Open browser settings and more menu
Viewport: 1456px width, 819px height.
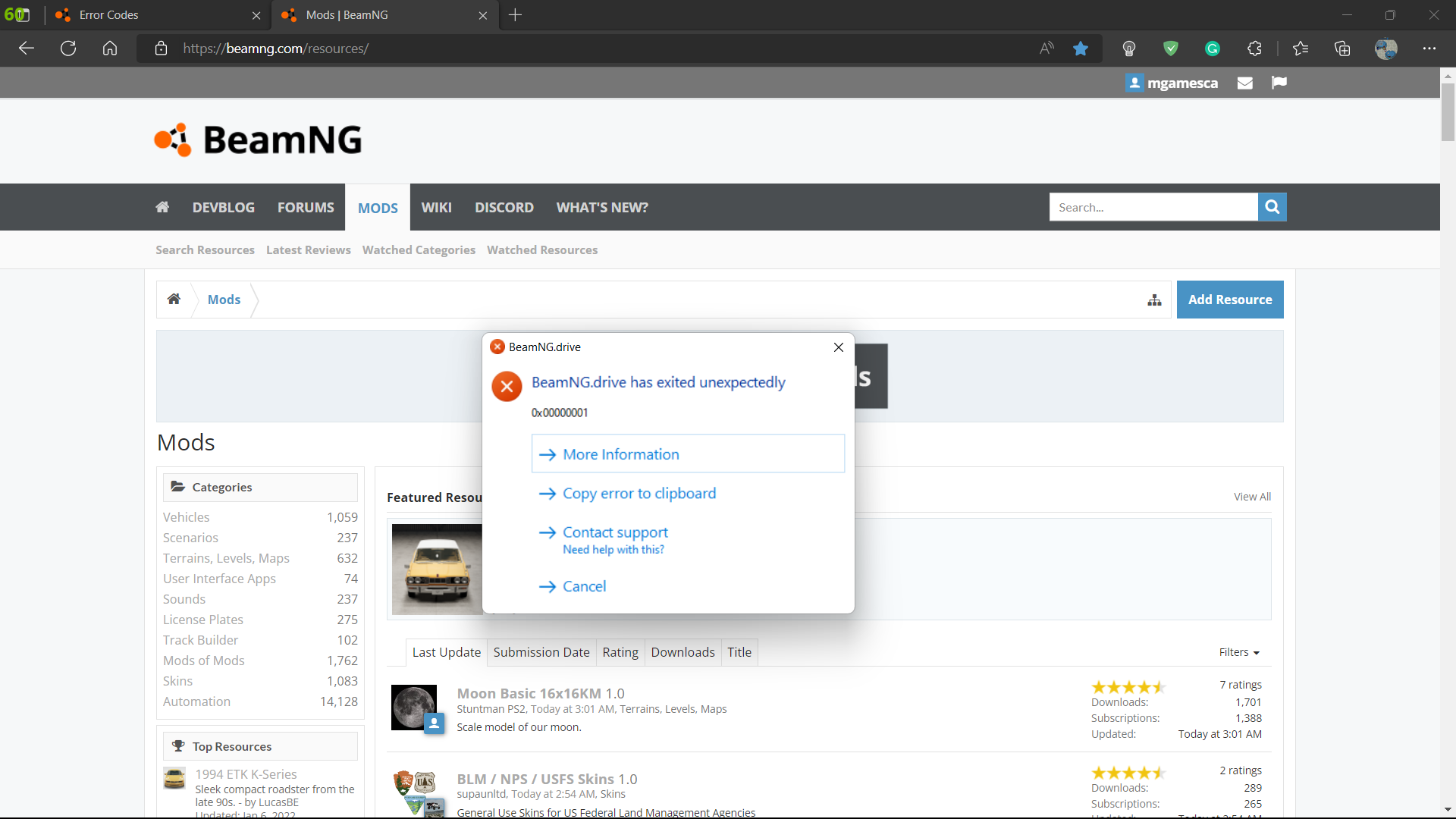pos(1429,49)
